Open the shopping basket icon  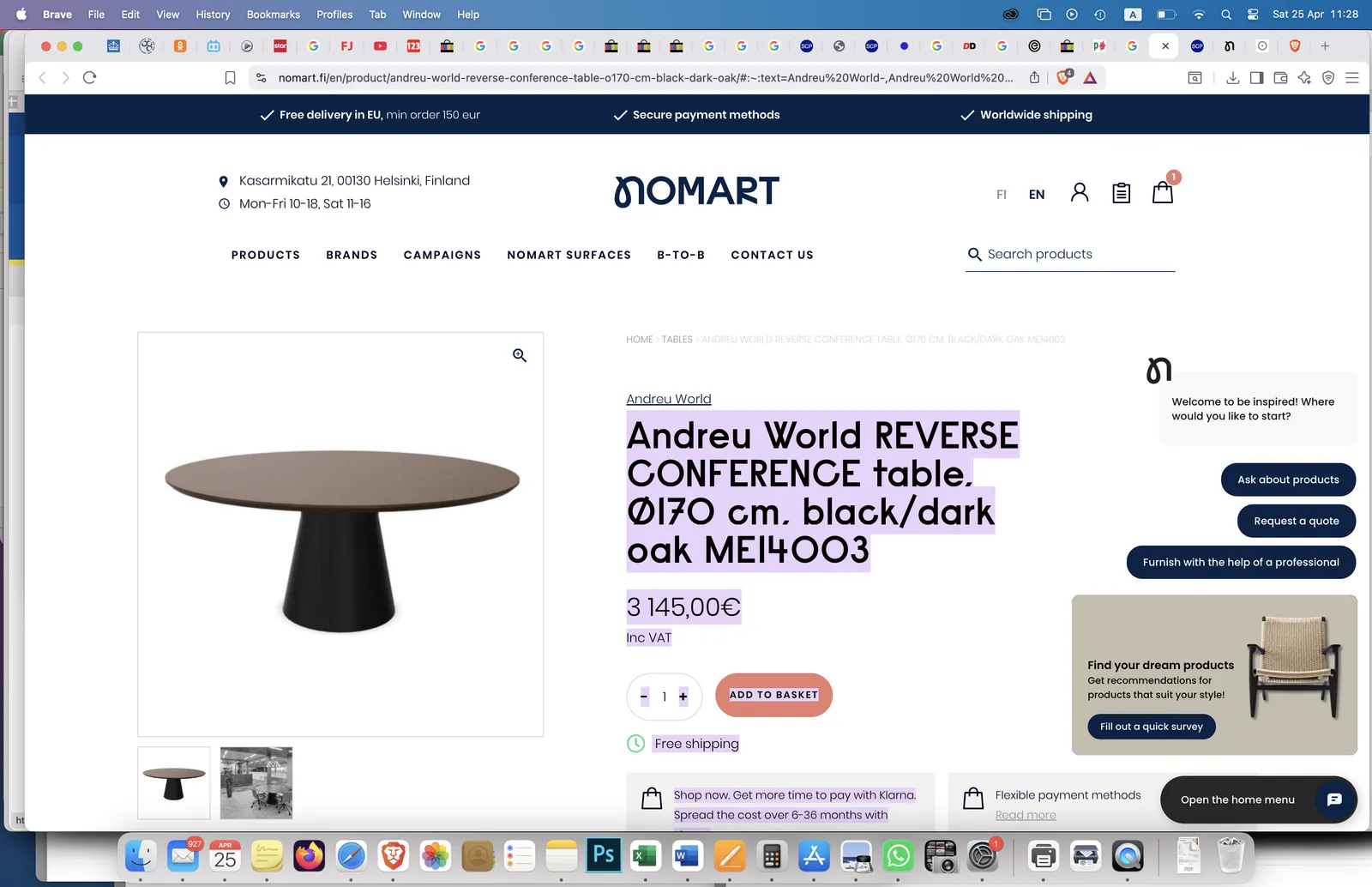click(x=1163, y=192)
